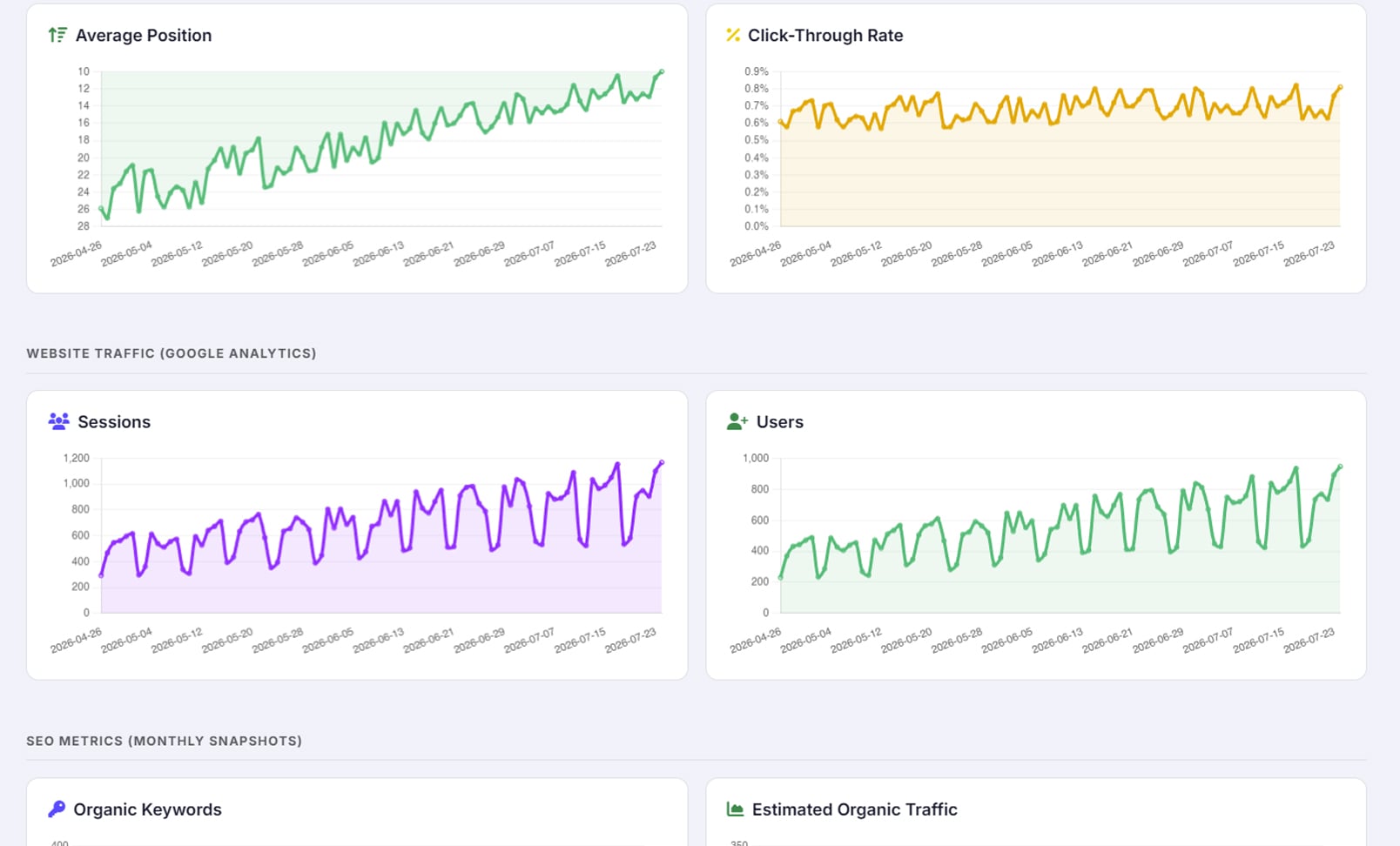Click 2026-07-23 date label under Average Position chart
This screenshot has width=1400, height=846.
pyautogui.click(x=631, y=254)
